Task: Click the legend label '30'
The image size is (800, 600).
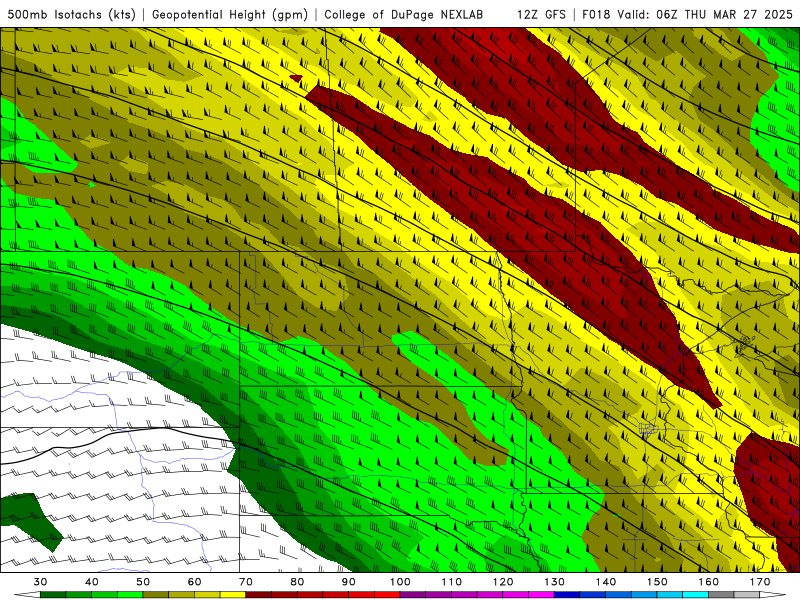Action: (41, 582)
